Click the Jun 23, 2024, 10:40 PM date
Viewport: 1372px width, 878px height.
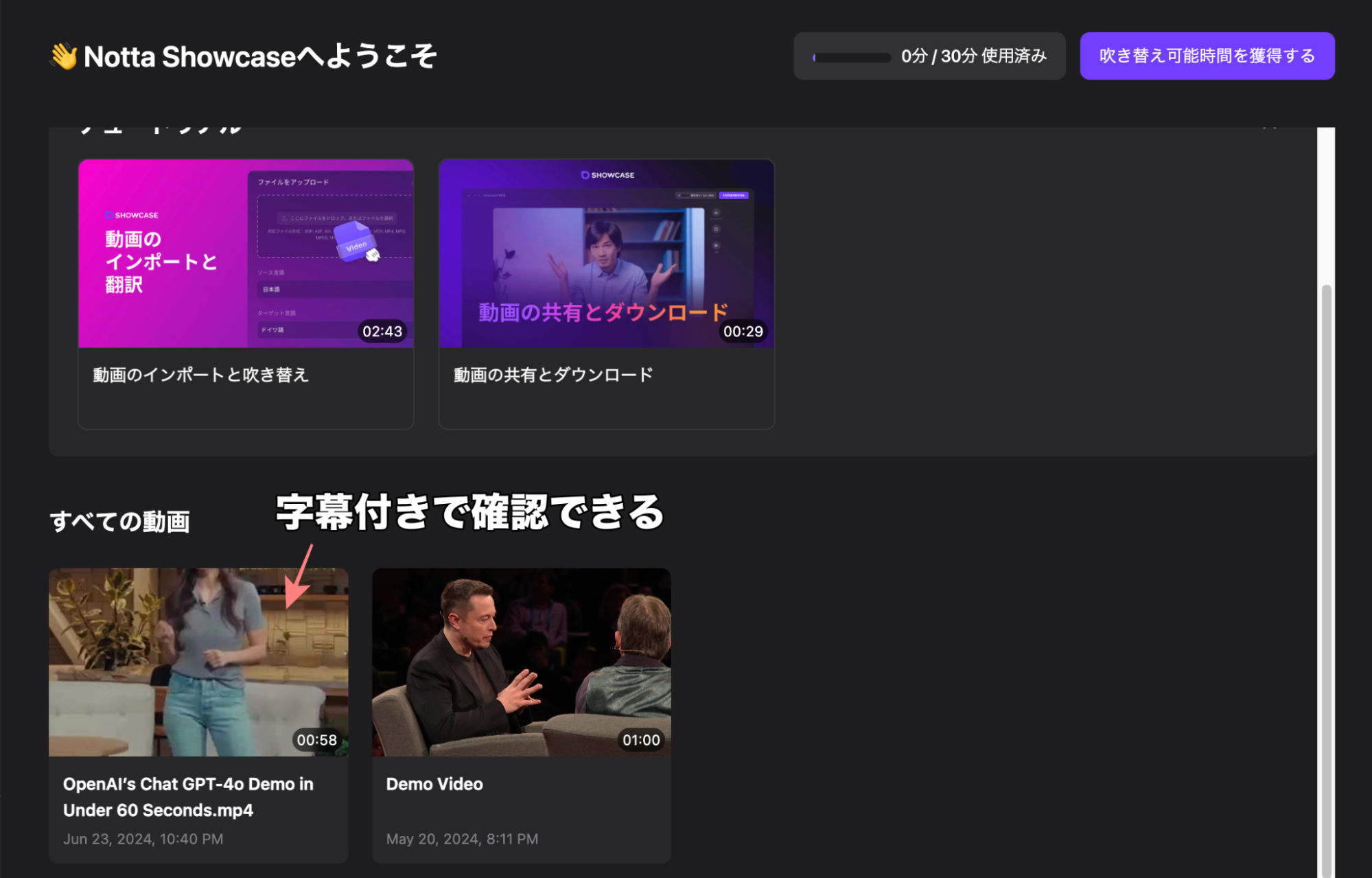(143, 839)
